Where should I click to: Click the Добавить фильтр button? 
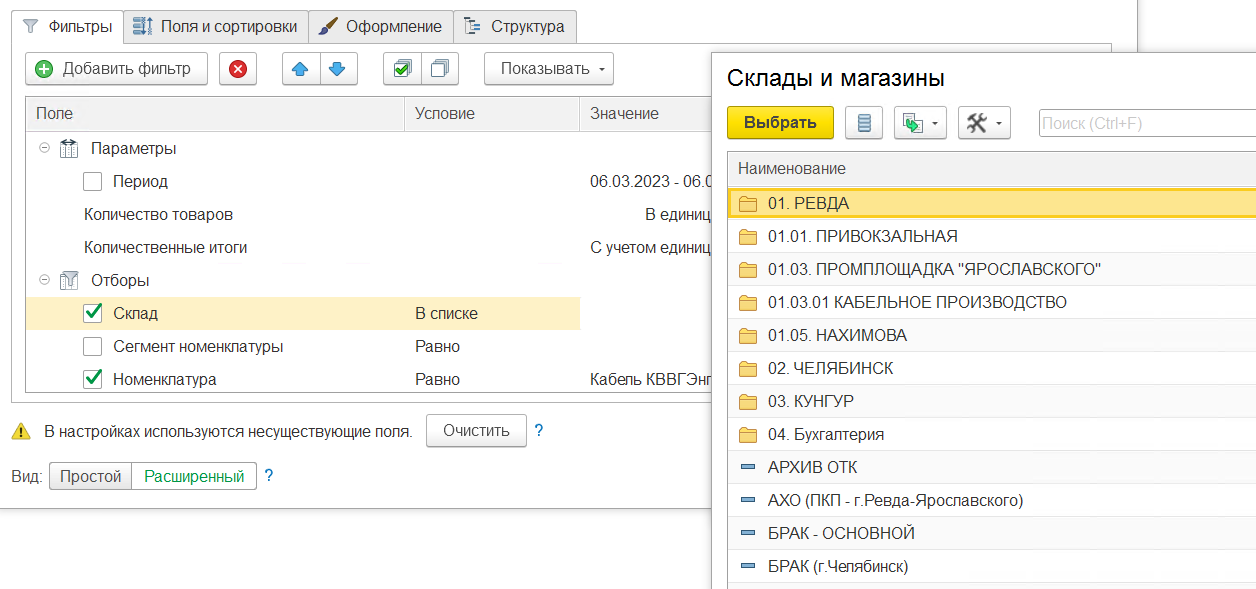116,69
